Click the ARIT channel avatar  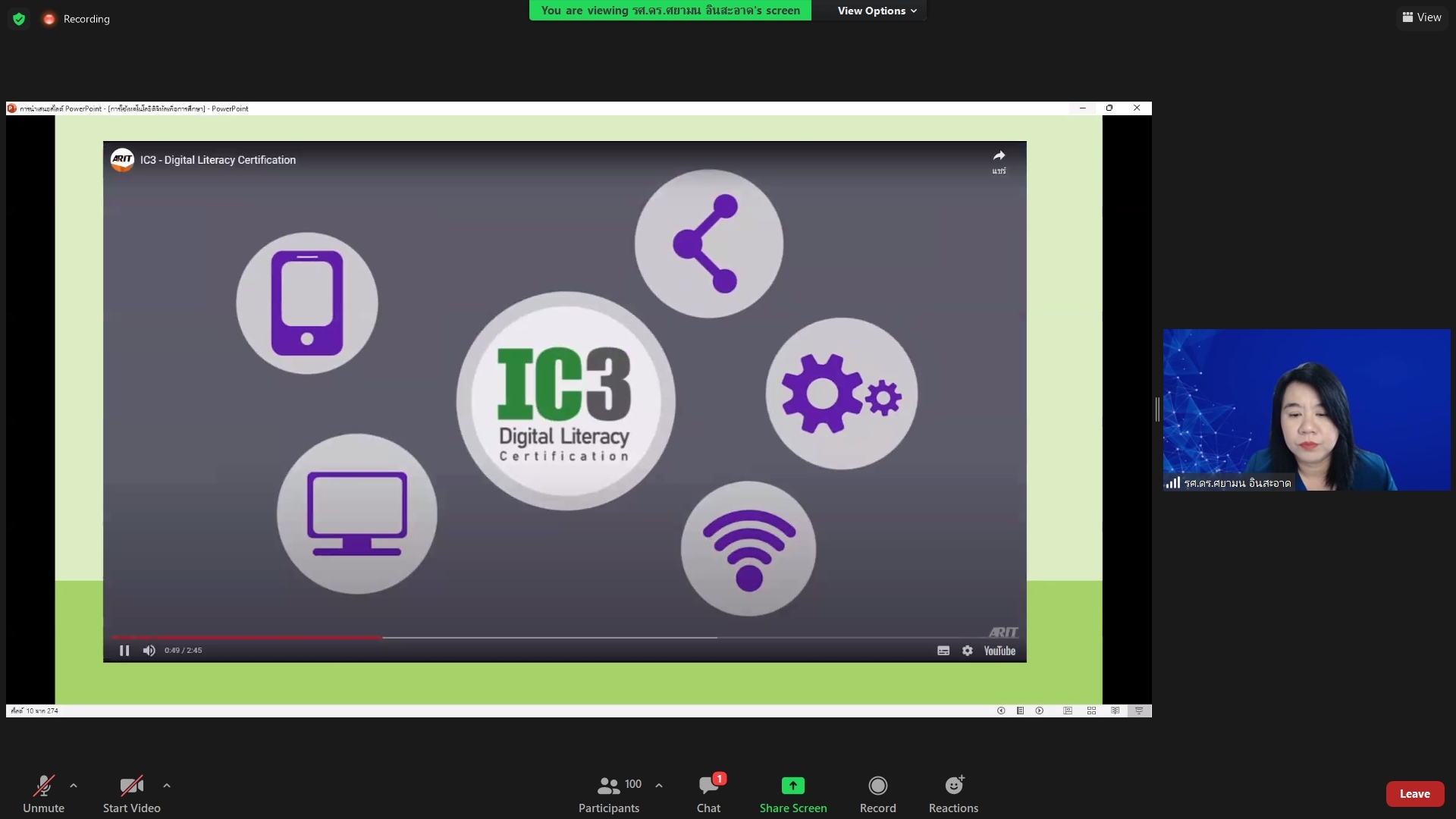pyautogui.click(x=122, y=159)
